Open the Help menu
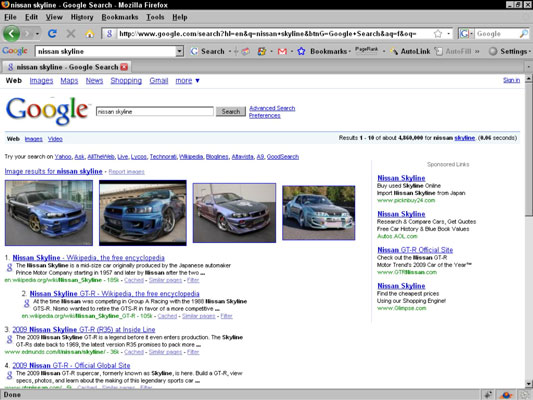Image resolution: width=533 pixels, height=400 pixels. tap(179, 17)
